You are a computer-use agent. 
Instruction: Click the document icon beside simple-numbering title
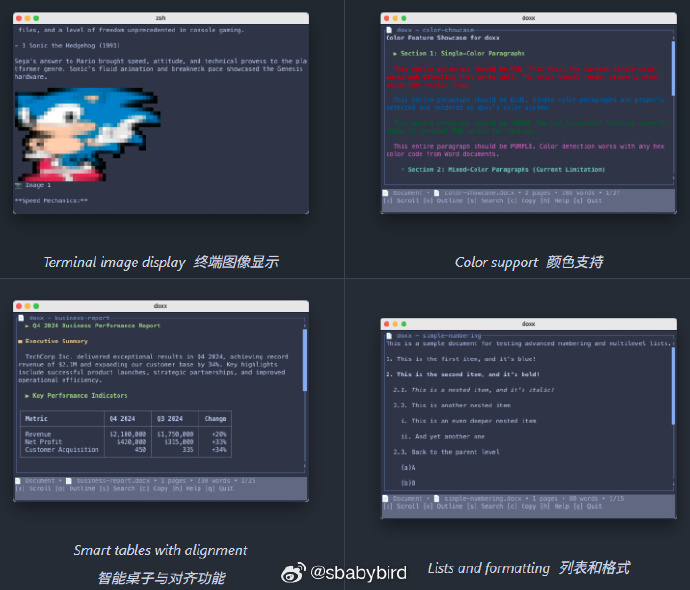coord(389,336)
